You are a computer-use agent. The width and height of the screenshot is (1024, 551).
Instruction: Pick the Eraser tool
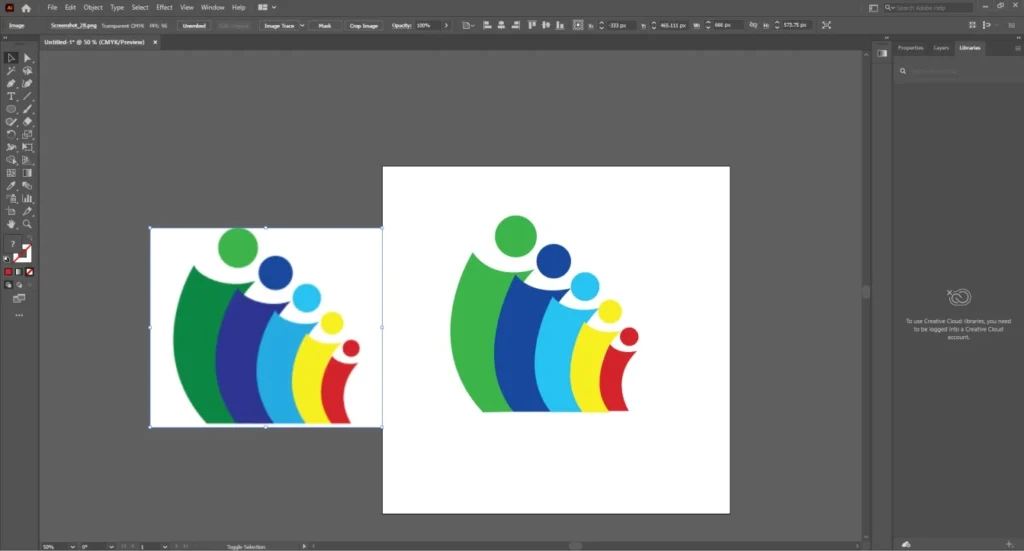pos(27,122)
